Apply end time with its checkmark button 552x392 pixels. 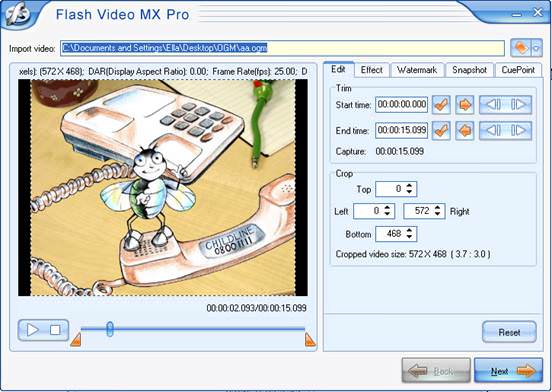[441, 131]
